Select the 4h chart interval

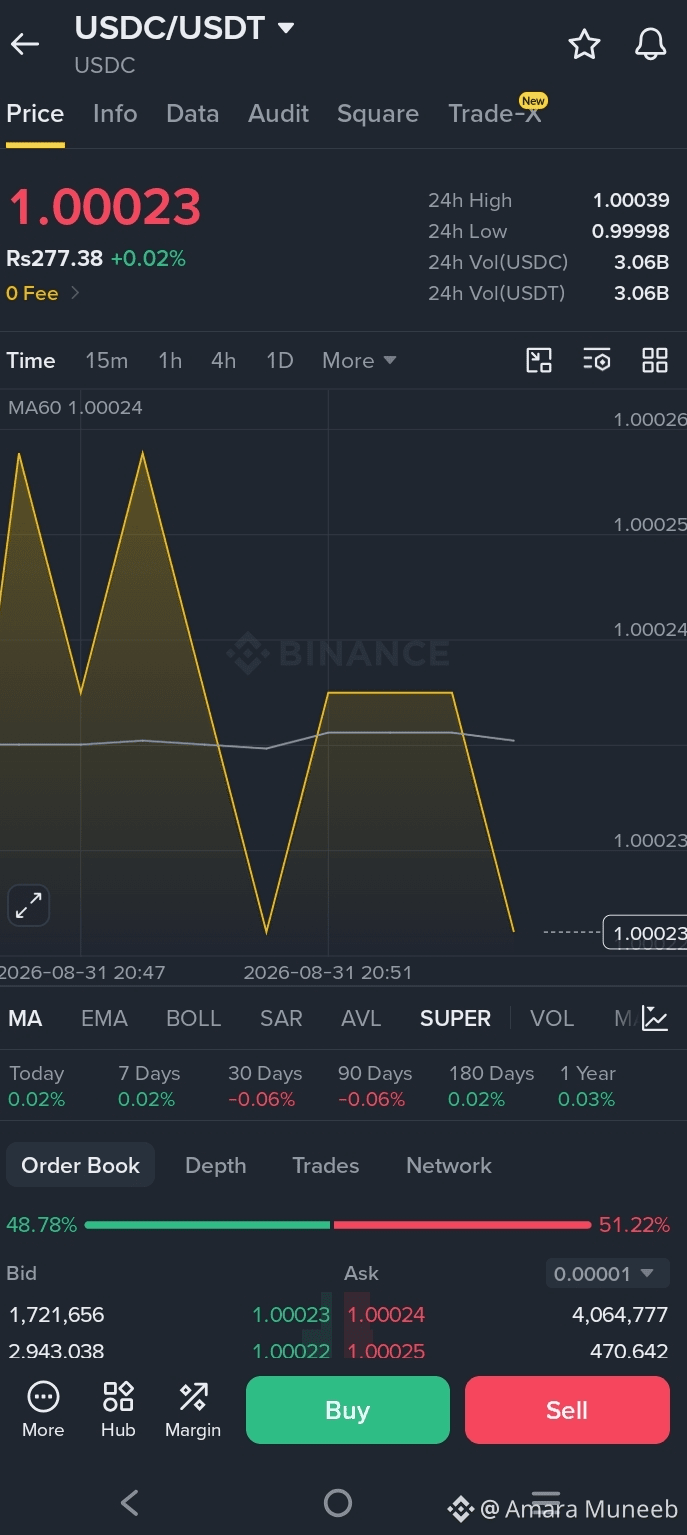click(224, 361)
